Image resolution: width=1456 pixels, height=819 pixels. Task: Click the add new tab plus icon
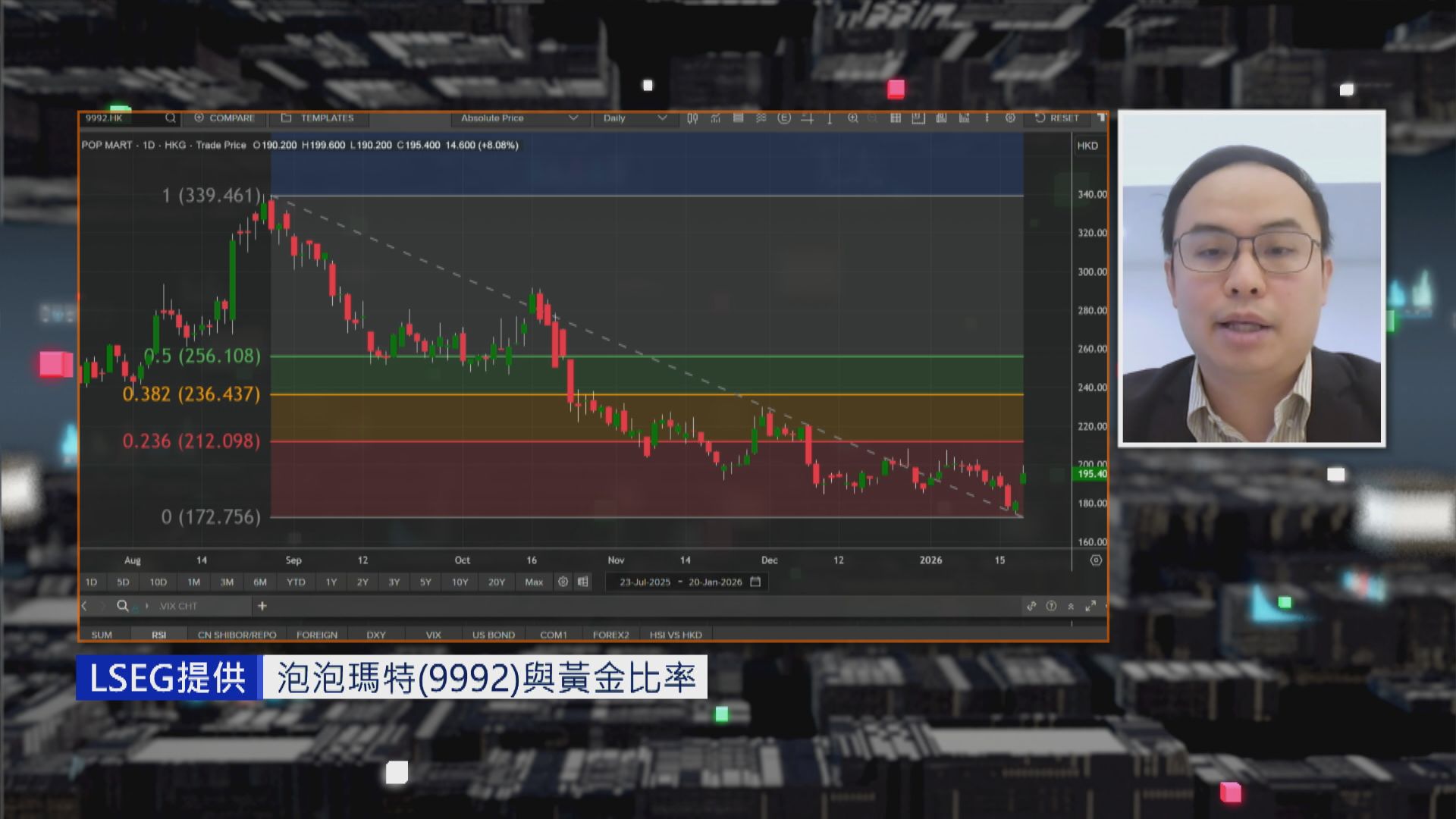[x=262, y=606]
